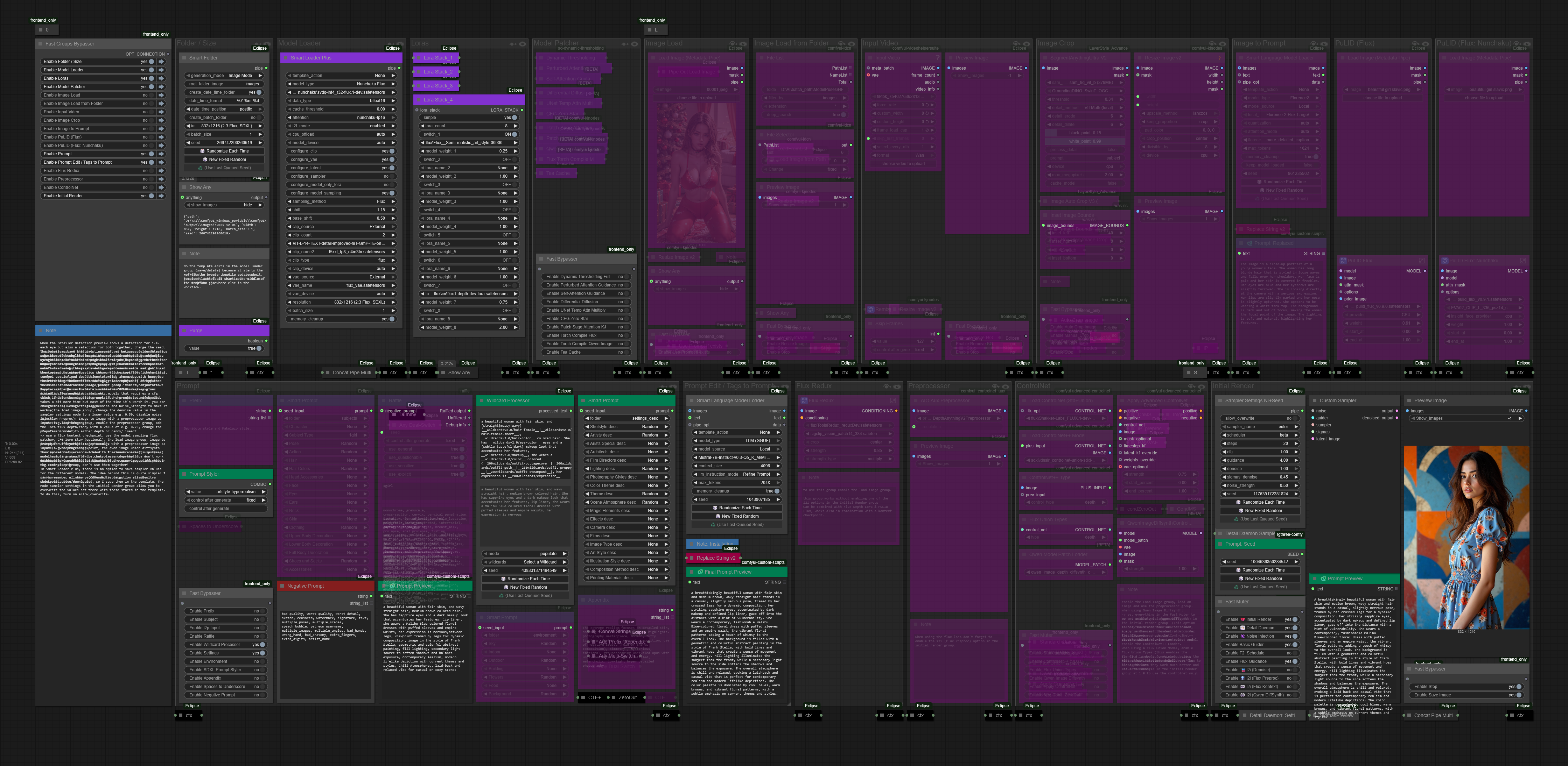Click the navigate arrow on Enable Loras row
The height and width of the screenshot is (766, 1568).
161,78
